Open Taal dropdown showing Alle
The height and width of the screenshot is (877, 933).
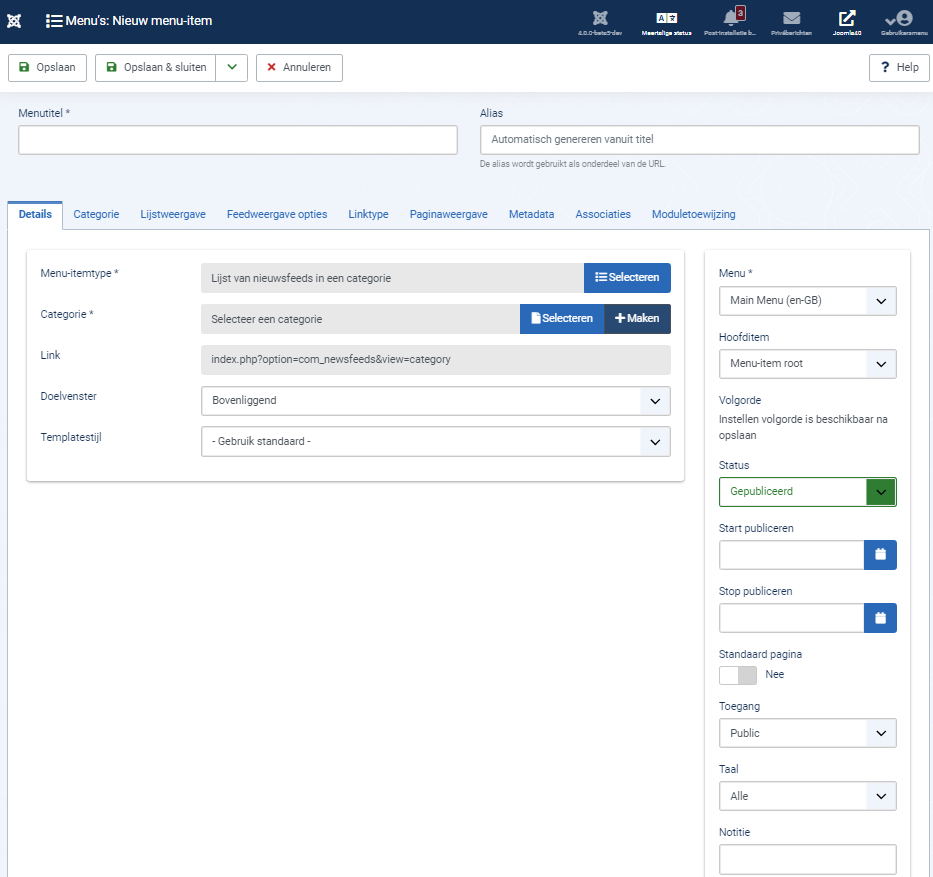tap(807, 797)
